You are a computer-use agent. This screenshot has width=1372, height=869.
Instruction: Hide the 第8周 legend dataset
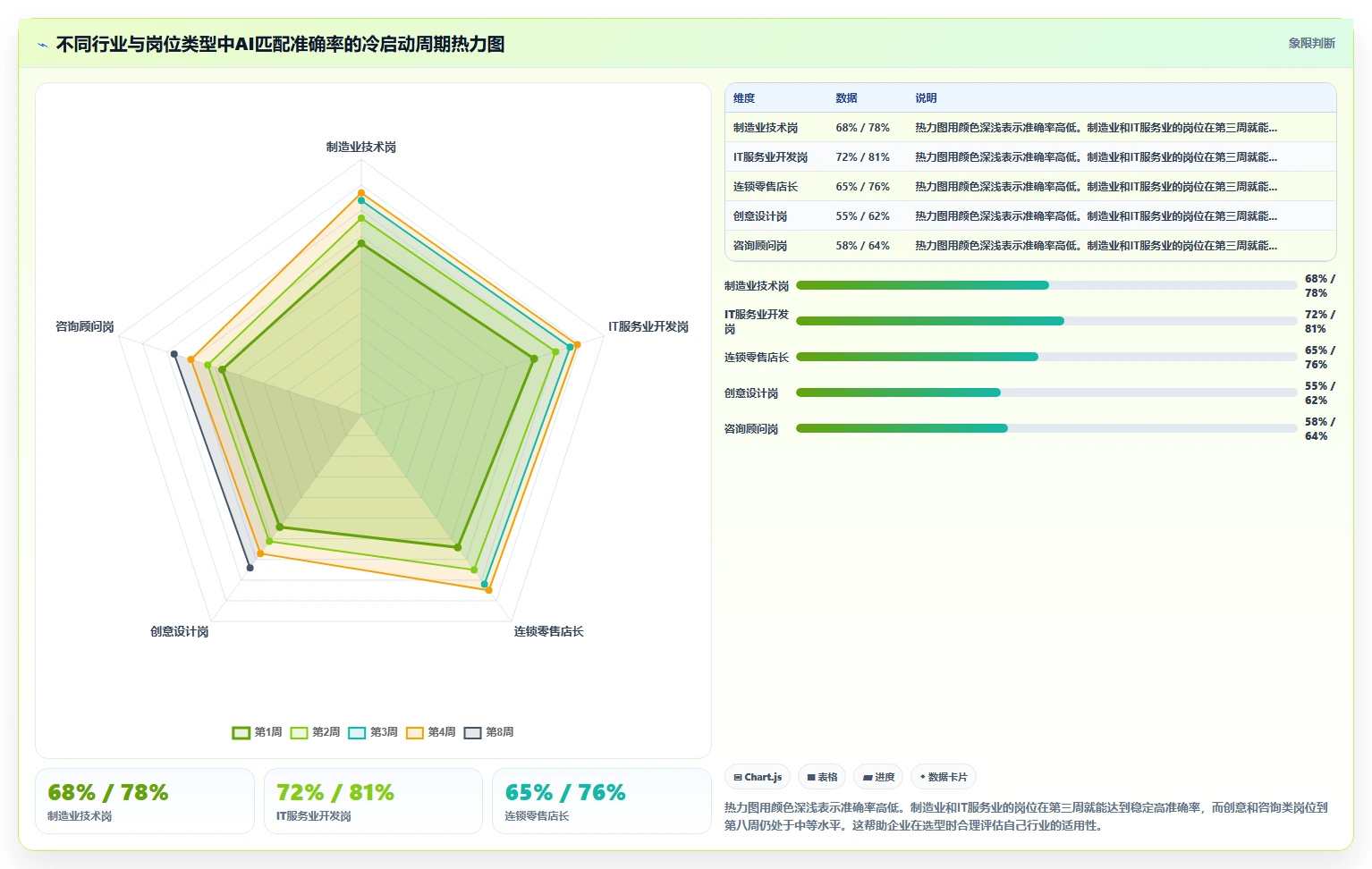(488, 732)
